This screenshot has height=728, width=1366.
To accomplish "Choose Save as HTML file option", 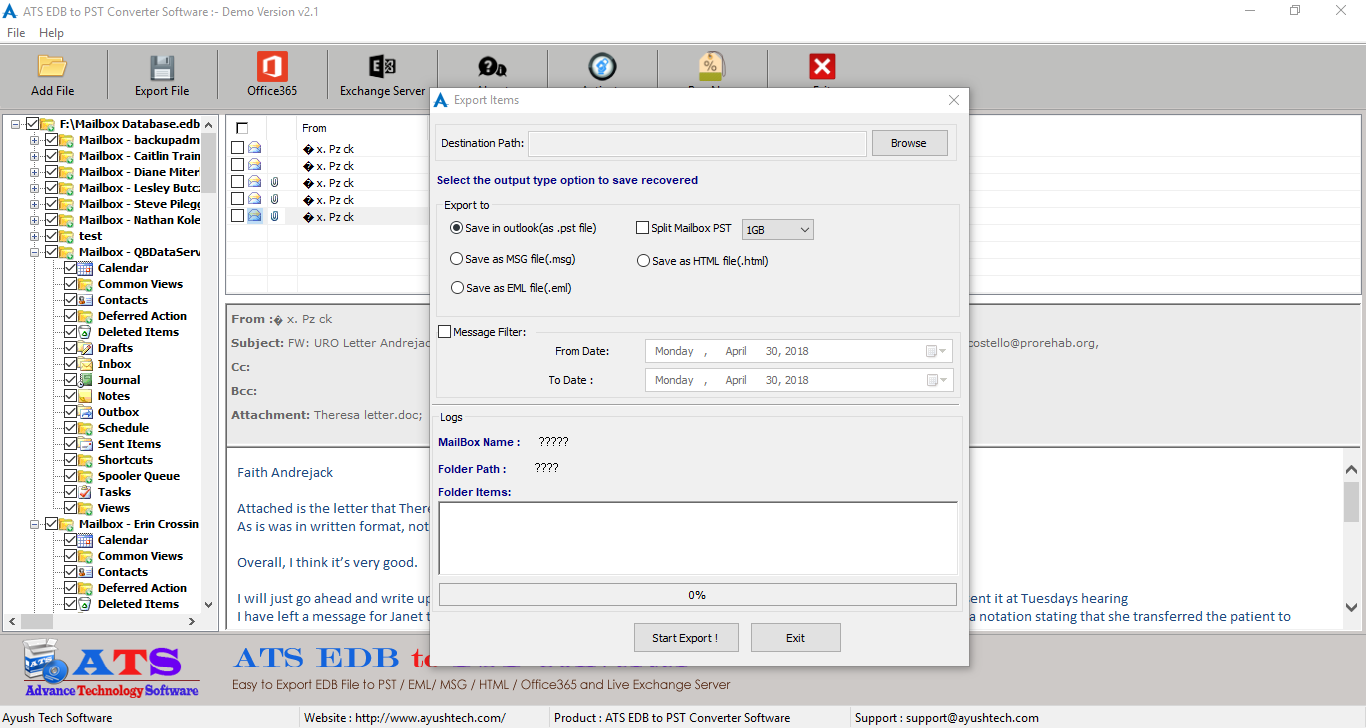I will 644,261.
